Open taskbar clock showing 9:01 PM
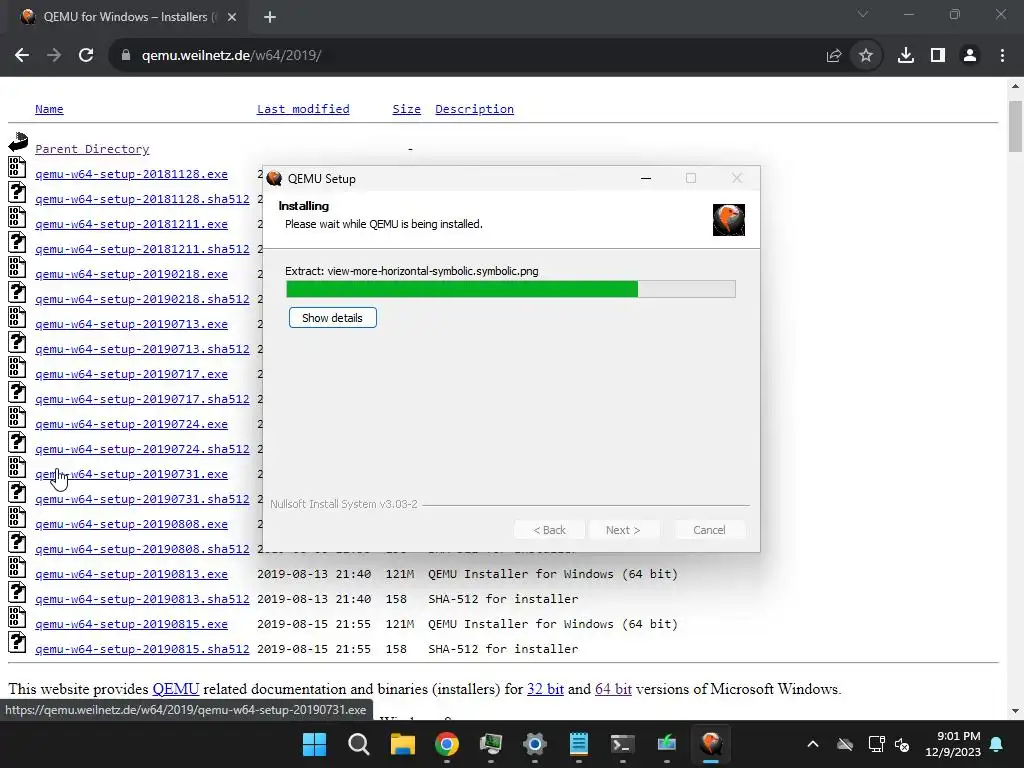Image resolution: width=1024 pixels, height=768 pixels. (x=953, y=744)
